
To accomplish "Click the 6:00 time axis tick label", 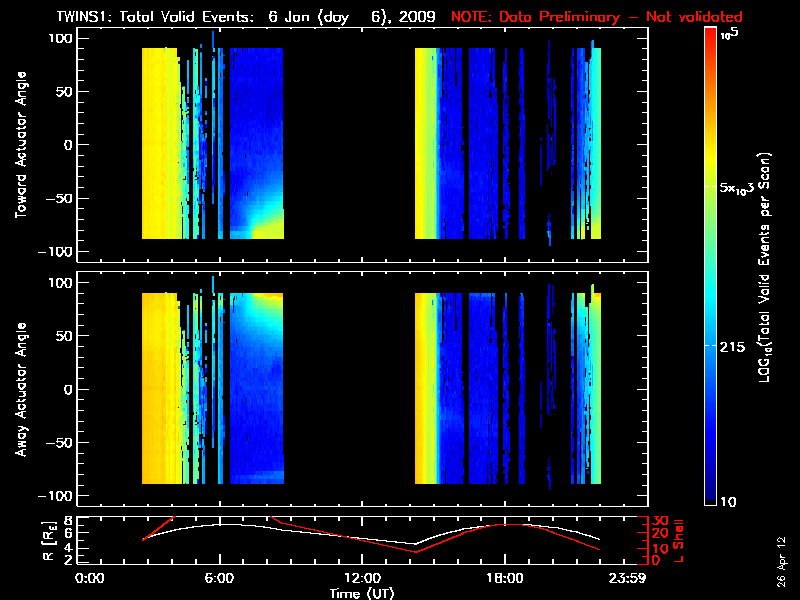I will pyautogui.click(x=219, y=578).
